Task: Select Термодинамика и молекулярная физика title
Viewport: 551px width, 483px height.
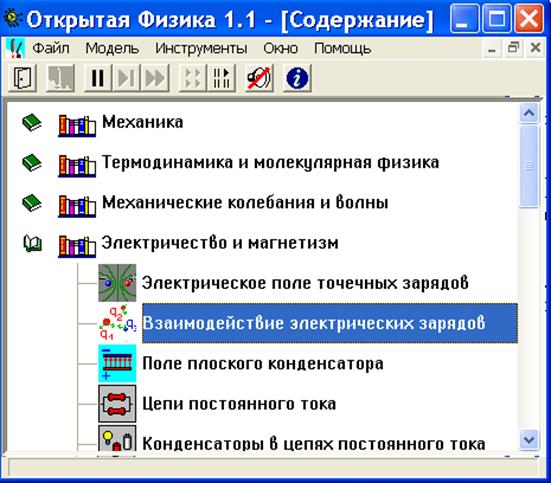Action: pyautogui.click(x=270, y=163)
